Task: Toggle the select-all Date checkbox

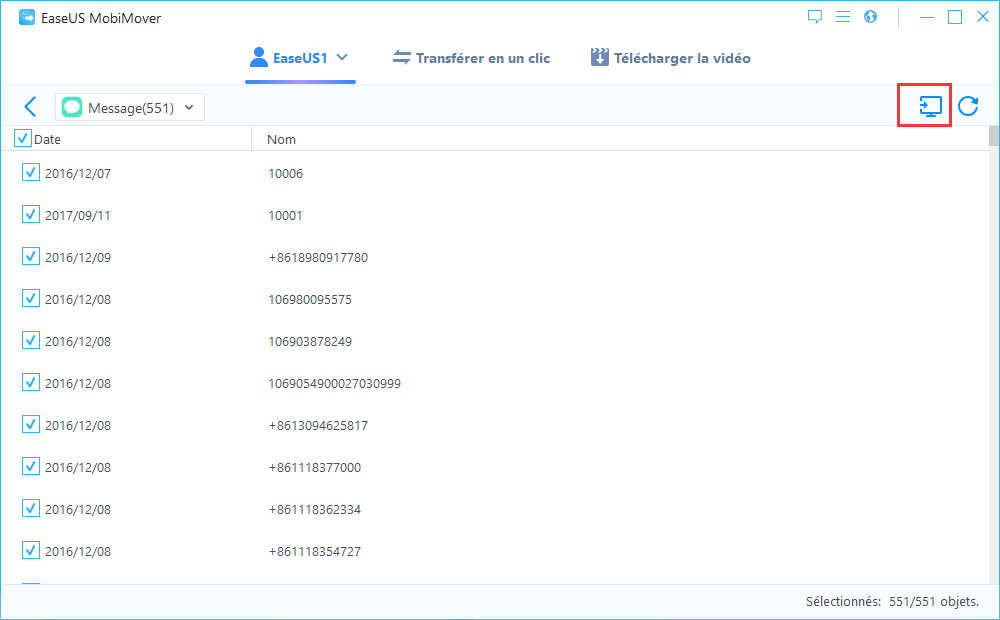Action: [23, 139]
